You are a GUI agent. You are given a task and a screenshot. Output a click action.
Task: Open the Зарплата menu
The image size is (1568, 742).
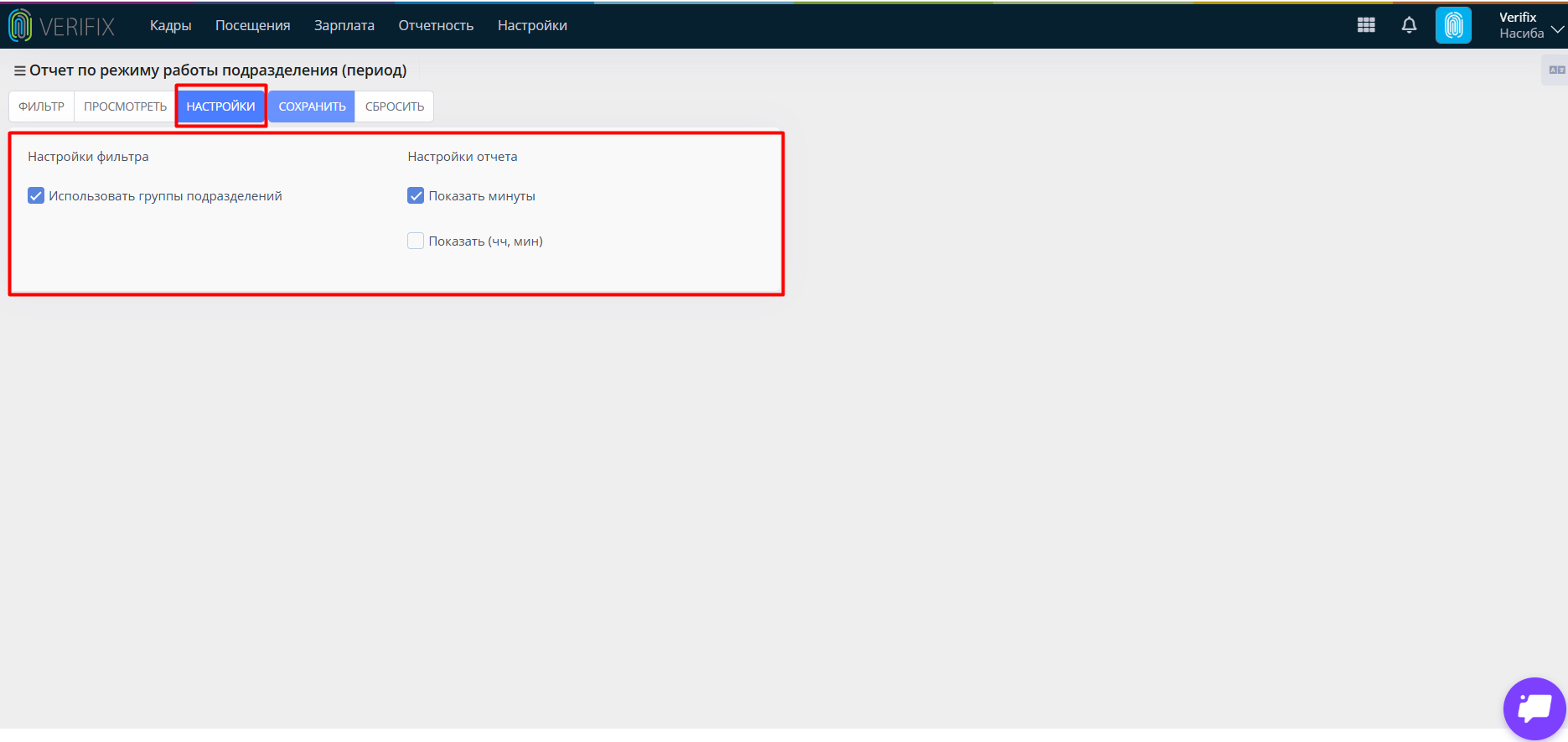344,25
